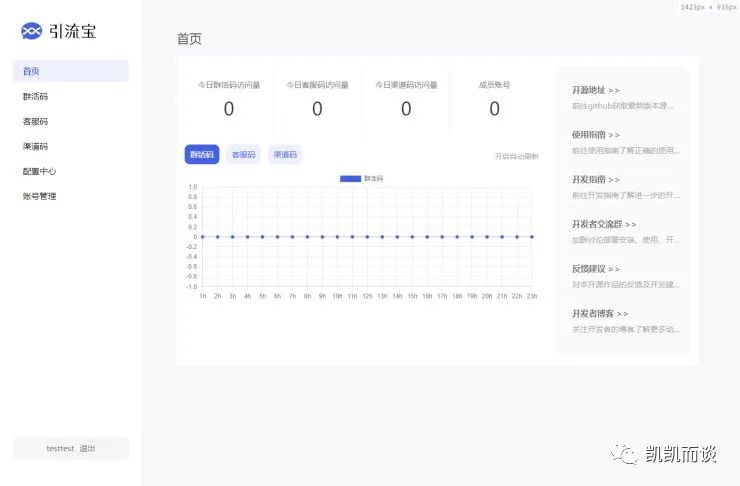Click the 引流宝 brand name text
The height and width of the screenshot is (486, 740).
point(73,31)
